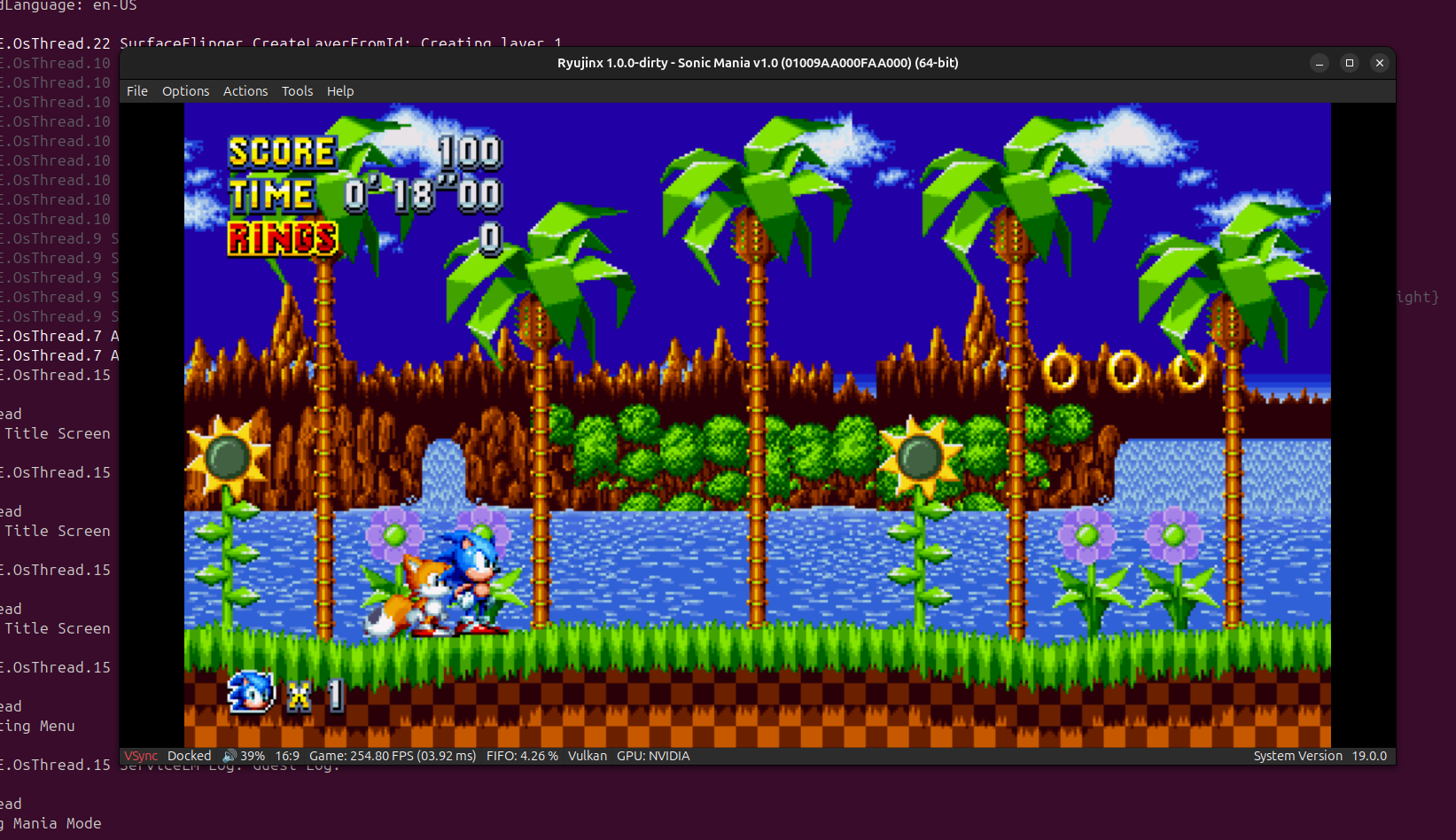Viewport: 1456px width, 840px height.
Task: Close the Ryujinx emulator window
Action: click(x=1380, y=63)
